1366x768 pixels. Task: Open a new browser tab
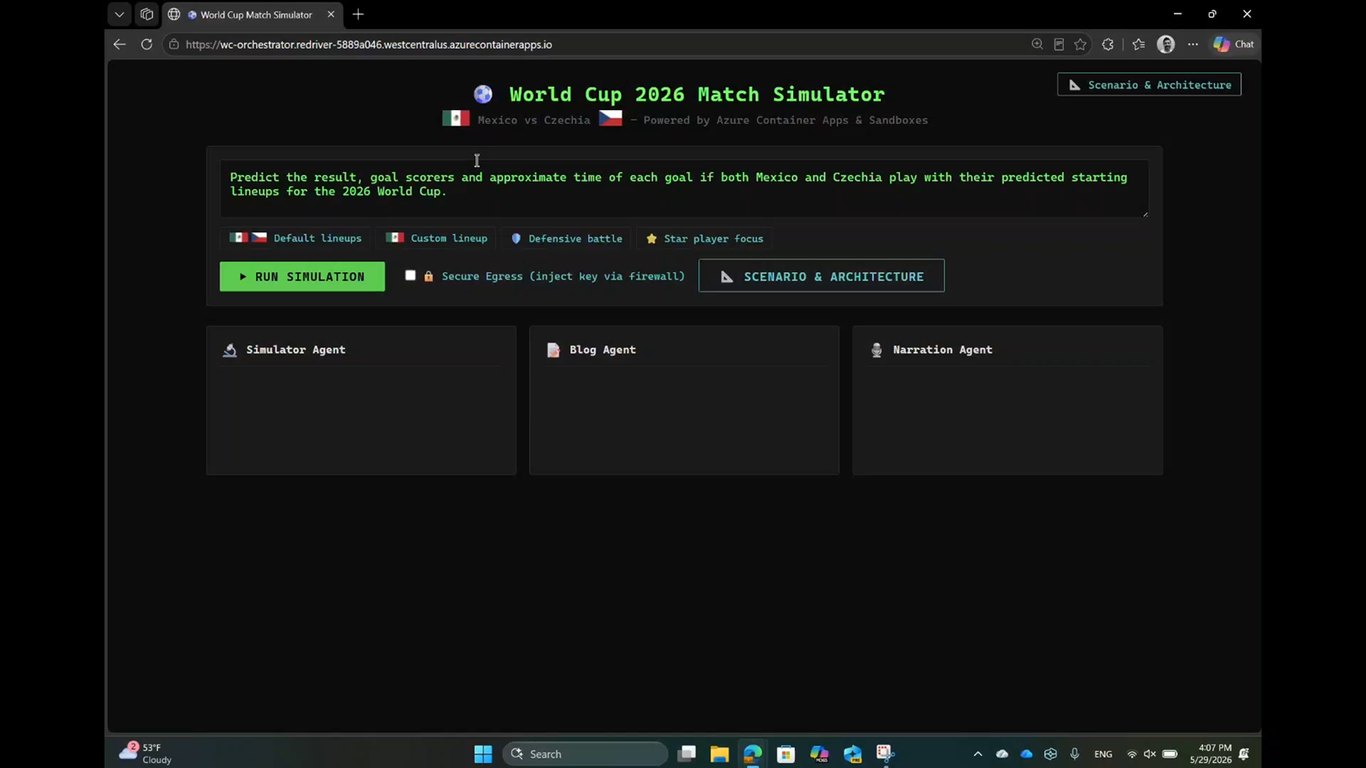[x=358, y=14]
